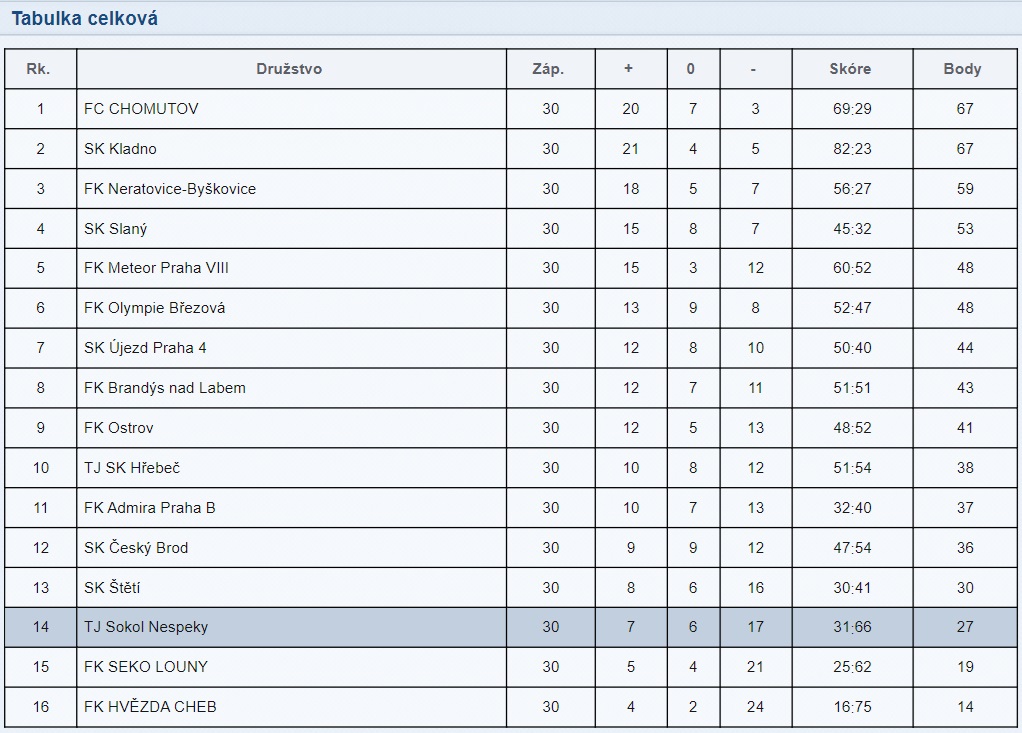Screen dimensions: 1022x733
Task: Select the FK Ostrov team name
Action: (118, 428)
